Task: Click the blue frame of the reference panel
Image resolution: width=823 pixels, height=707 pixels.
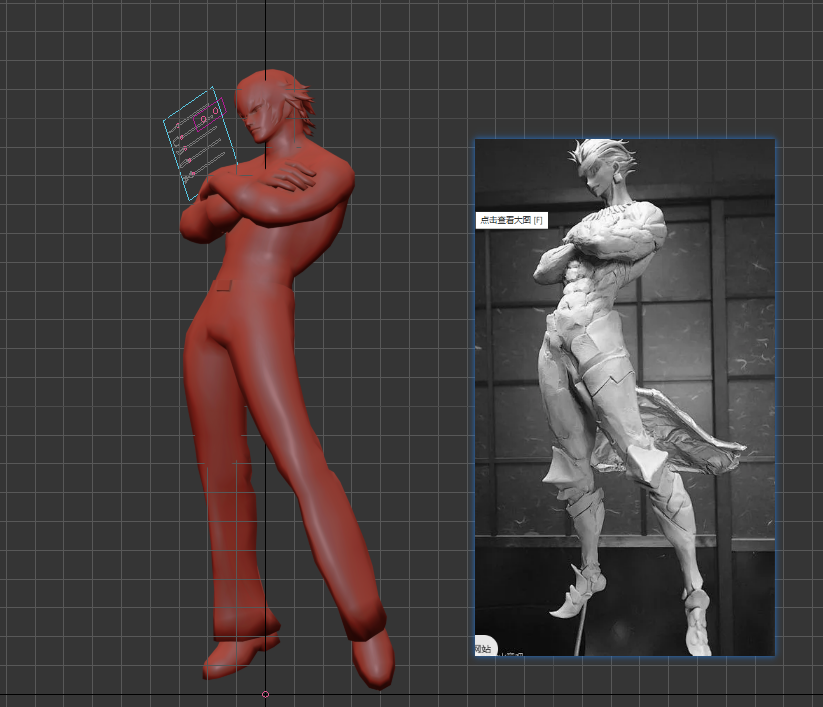Action: tap(478, 400)
